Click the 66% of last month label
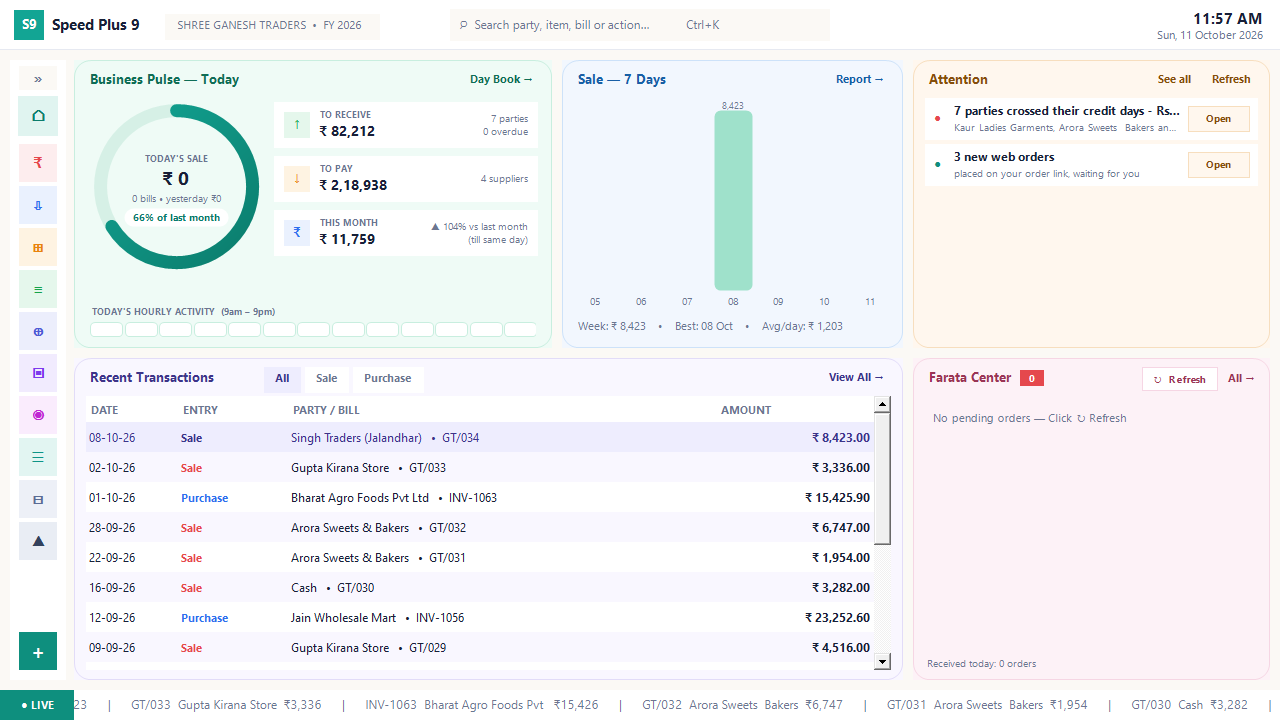This screenshot has width=1280, height=720. click(176, 218)
